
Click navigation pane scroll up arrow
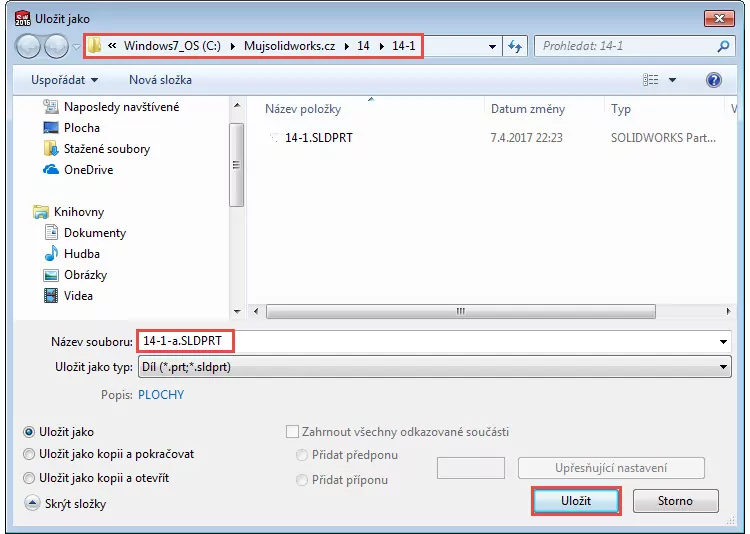click(237, 105)
